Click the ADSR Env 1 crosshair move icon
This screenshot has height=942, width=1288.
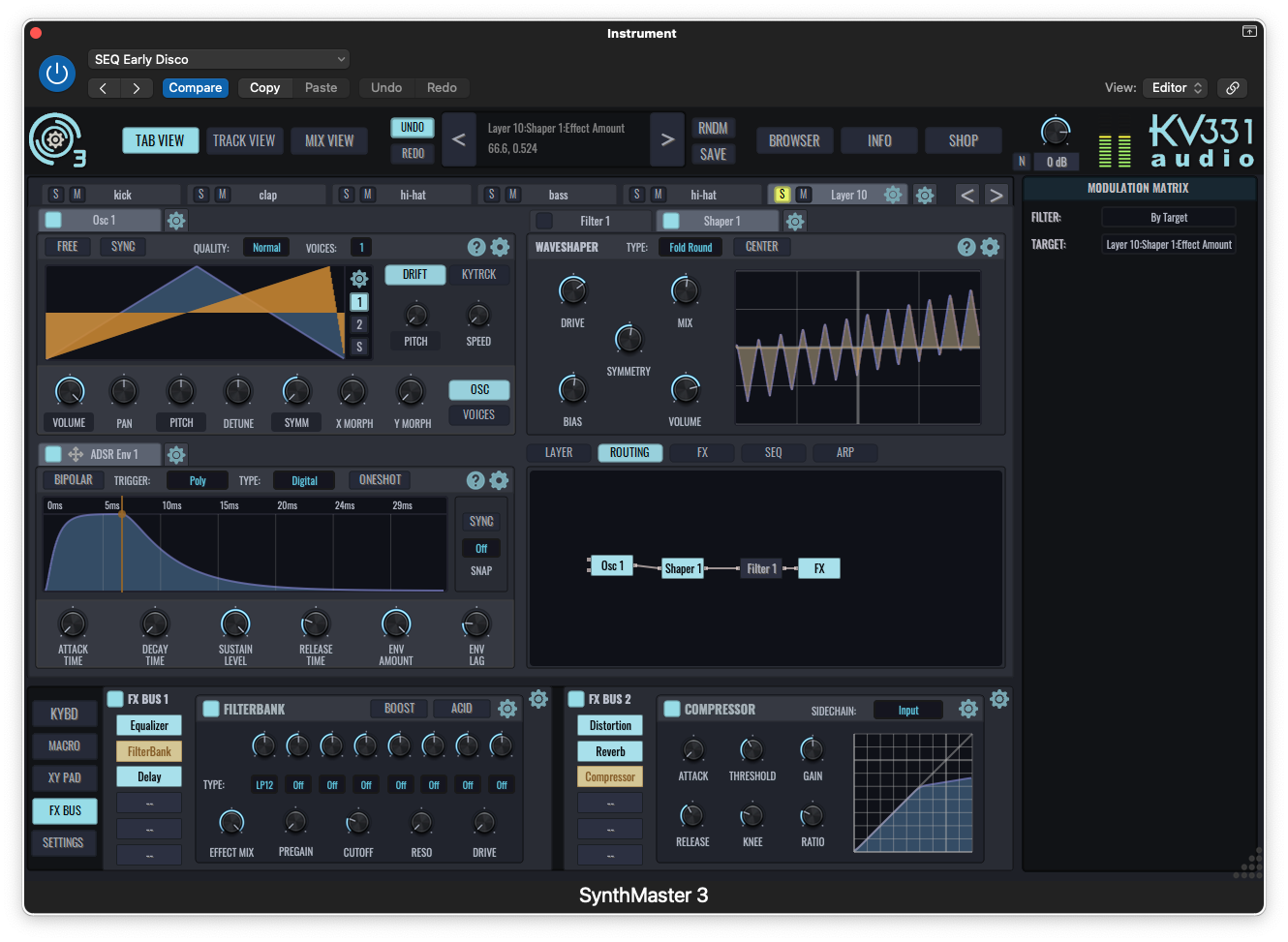tap(76, 454)
